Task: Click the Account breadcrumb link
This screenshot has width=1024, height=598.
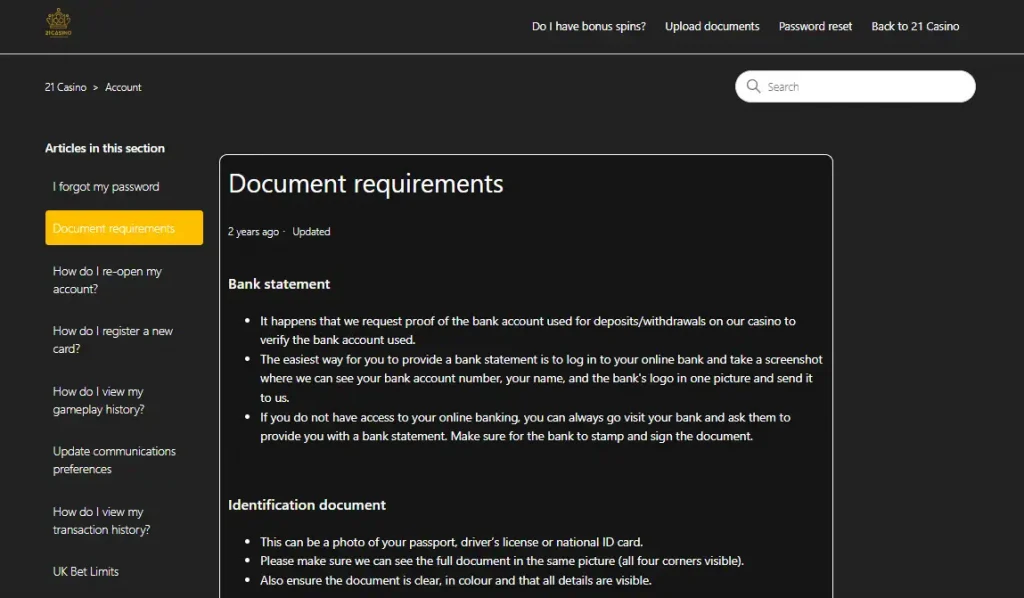Action: pyautogui.click(x=123, y=87)
